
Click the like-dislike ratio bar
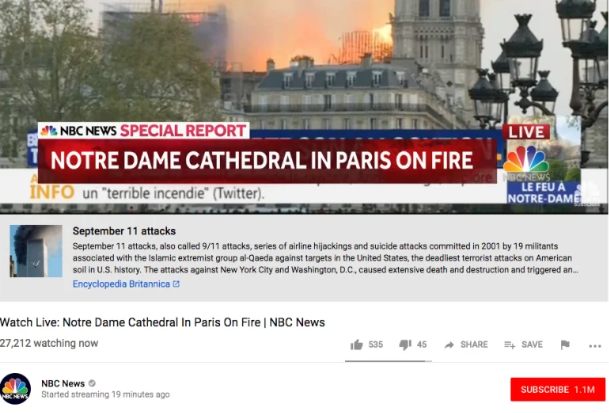[x=388, y=361]
